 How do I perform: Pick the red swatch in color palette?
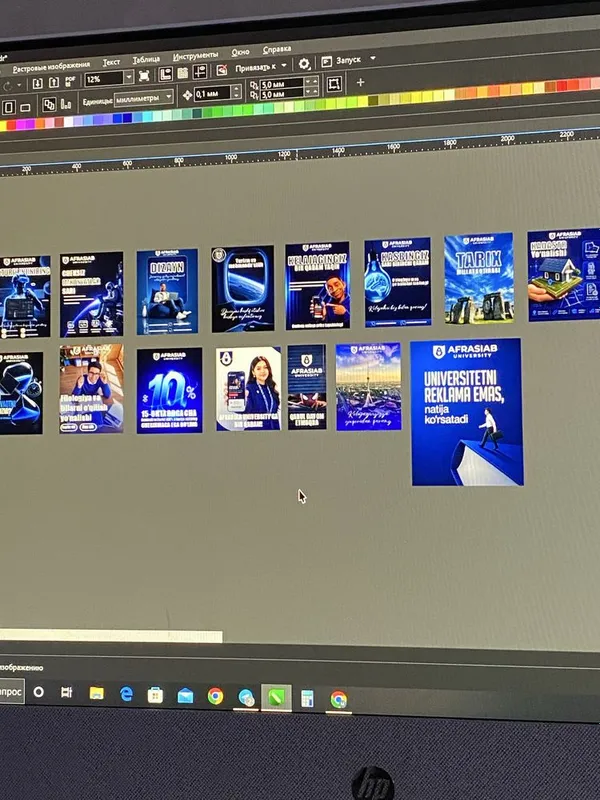tap(11, 125)
